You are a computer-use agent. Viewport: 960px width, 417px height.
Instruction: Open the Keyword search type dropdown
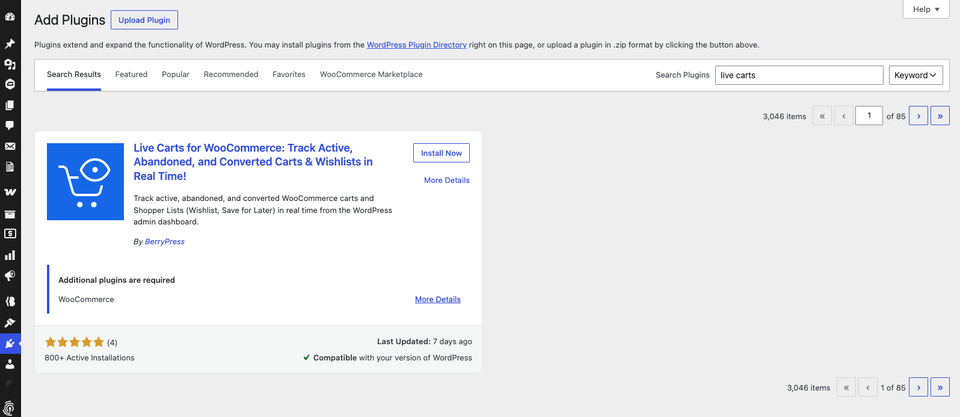[915, 75]
